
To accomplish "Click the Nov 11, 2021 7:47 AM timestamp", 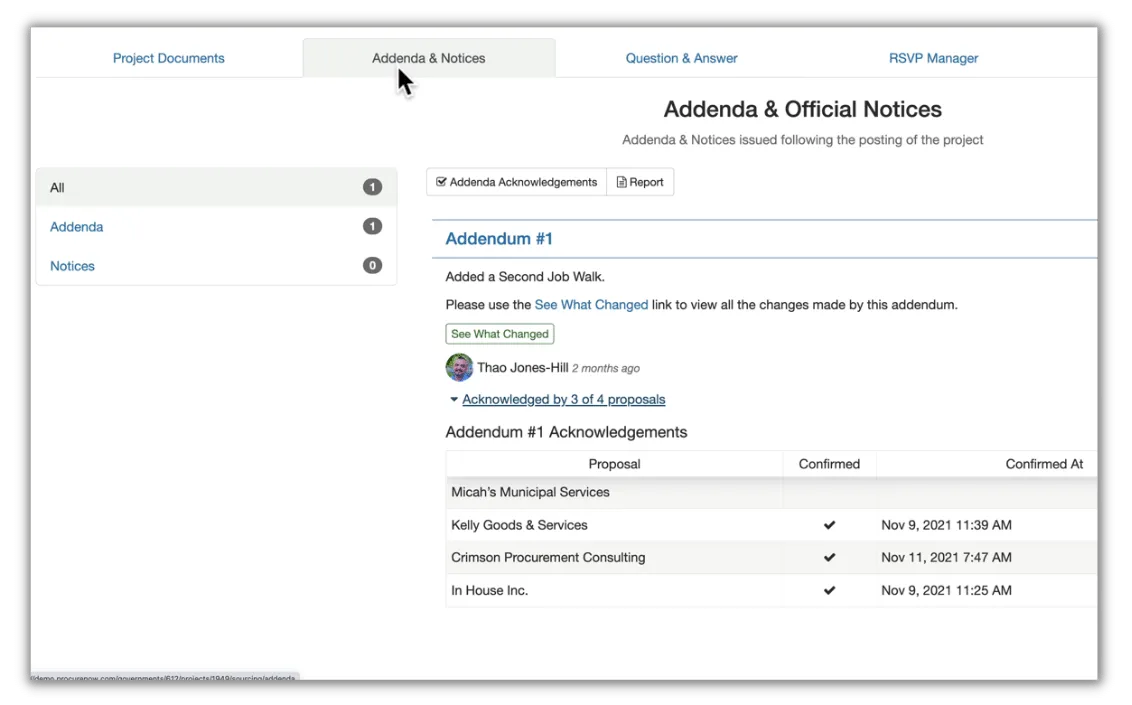I will click(x=946, y=557).
